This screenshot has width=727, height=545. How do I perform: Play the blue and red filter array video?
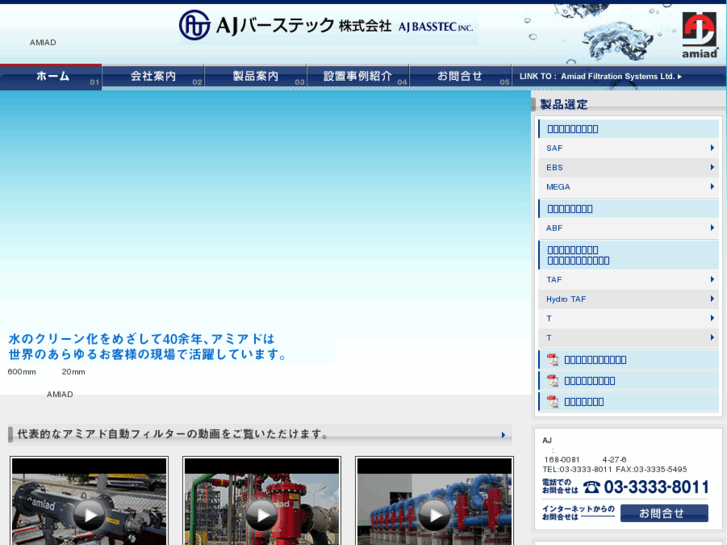pos(434,514)
